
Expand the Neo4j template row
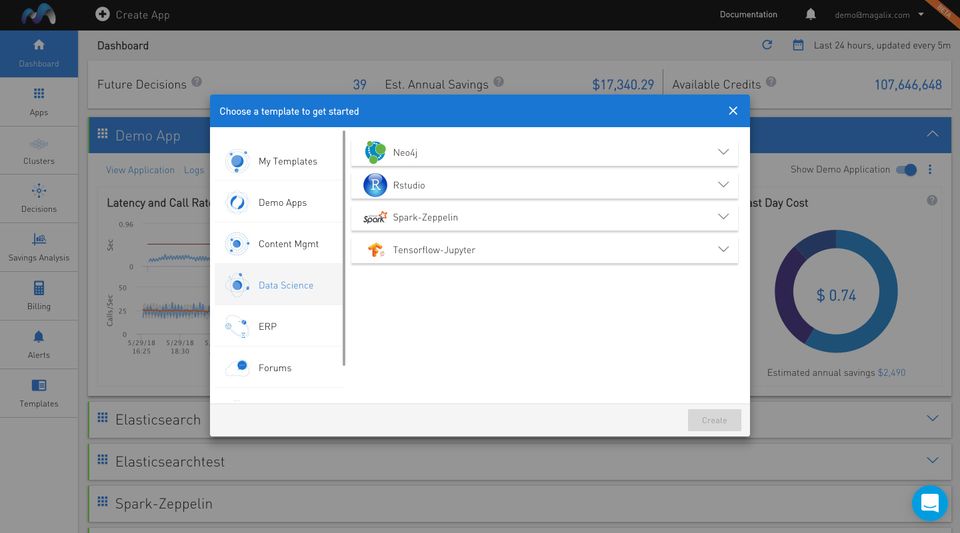pos(723,152)
